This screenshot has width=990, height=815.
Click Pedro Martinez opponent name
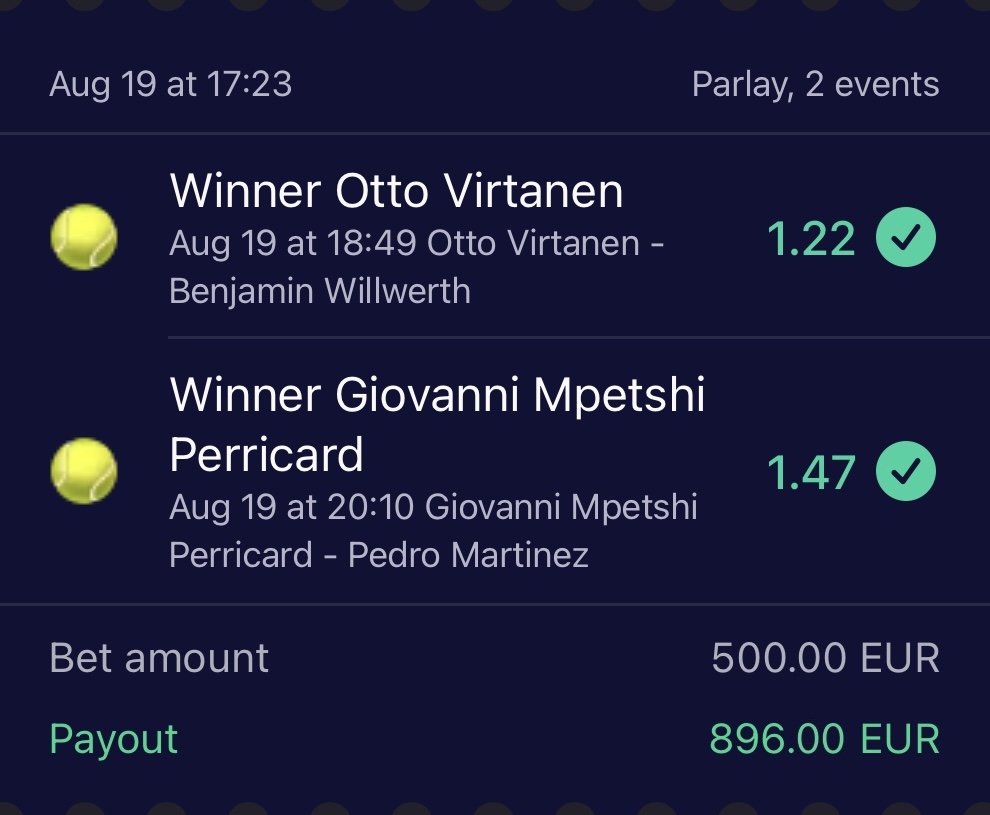[468, 555]
